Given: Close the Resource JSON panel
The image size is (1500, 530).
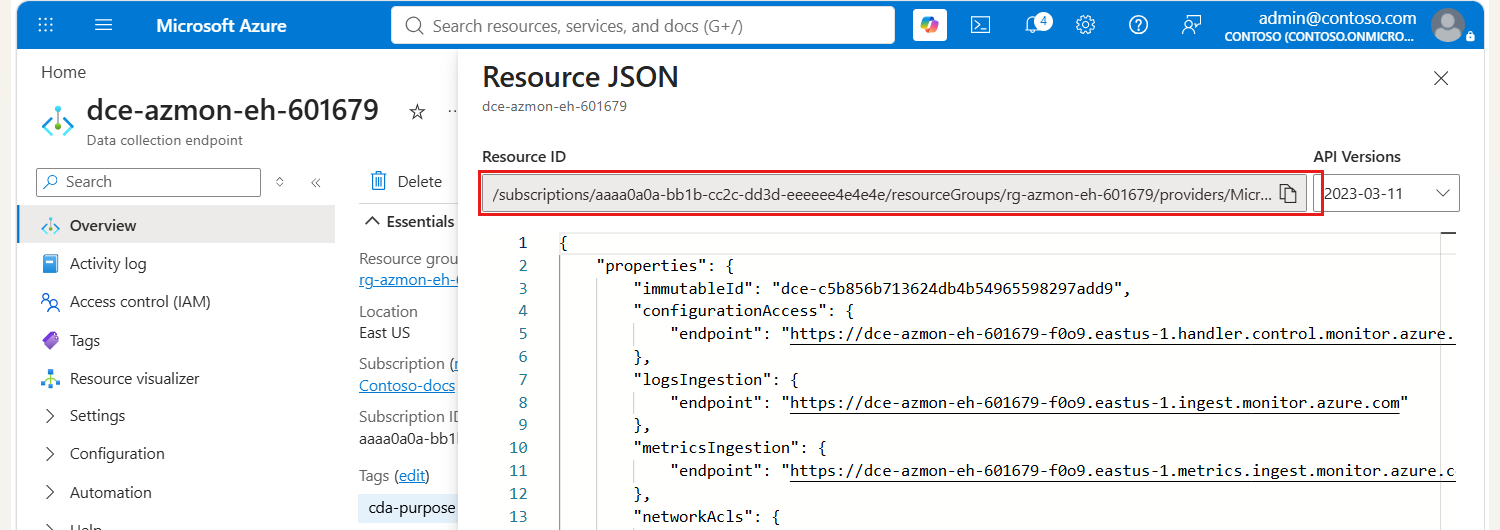Looking at the screenshot, I should click(1441, 78).
